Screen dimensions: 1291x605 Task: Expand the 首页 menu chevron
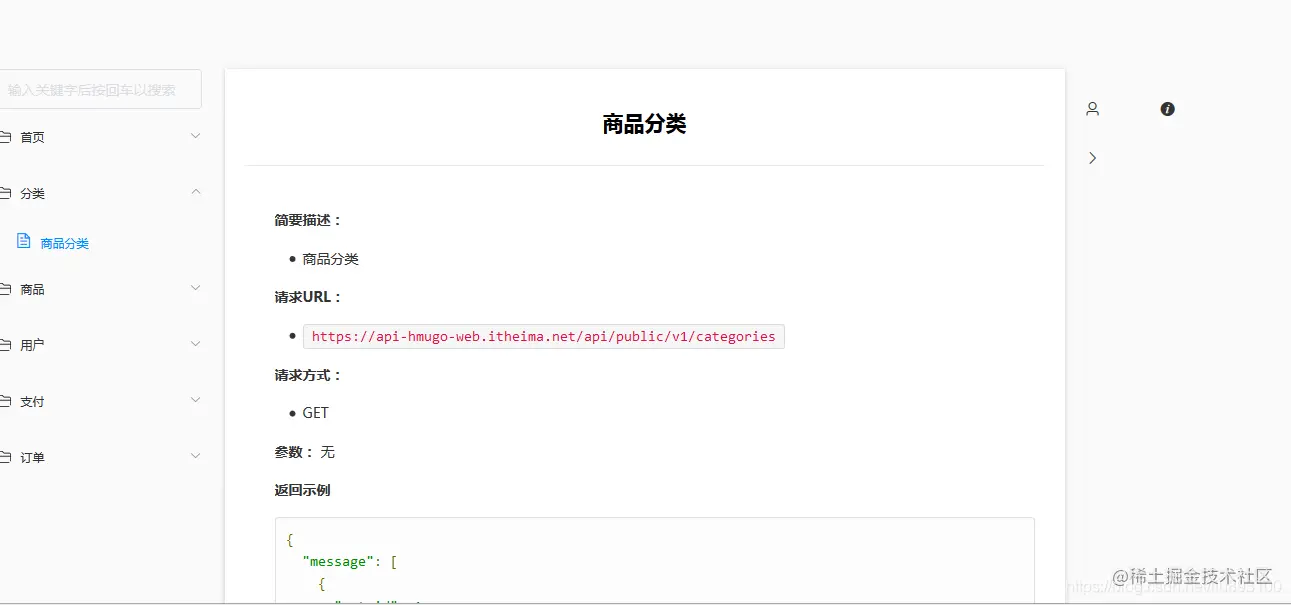195,136
